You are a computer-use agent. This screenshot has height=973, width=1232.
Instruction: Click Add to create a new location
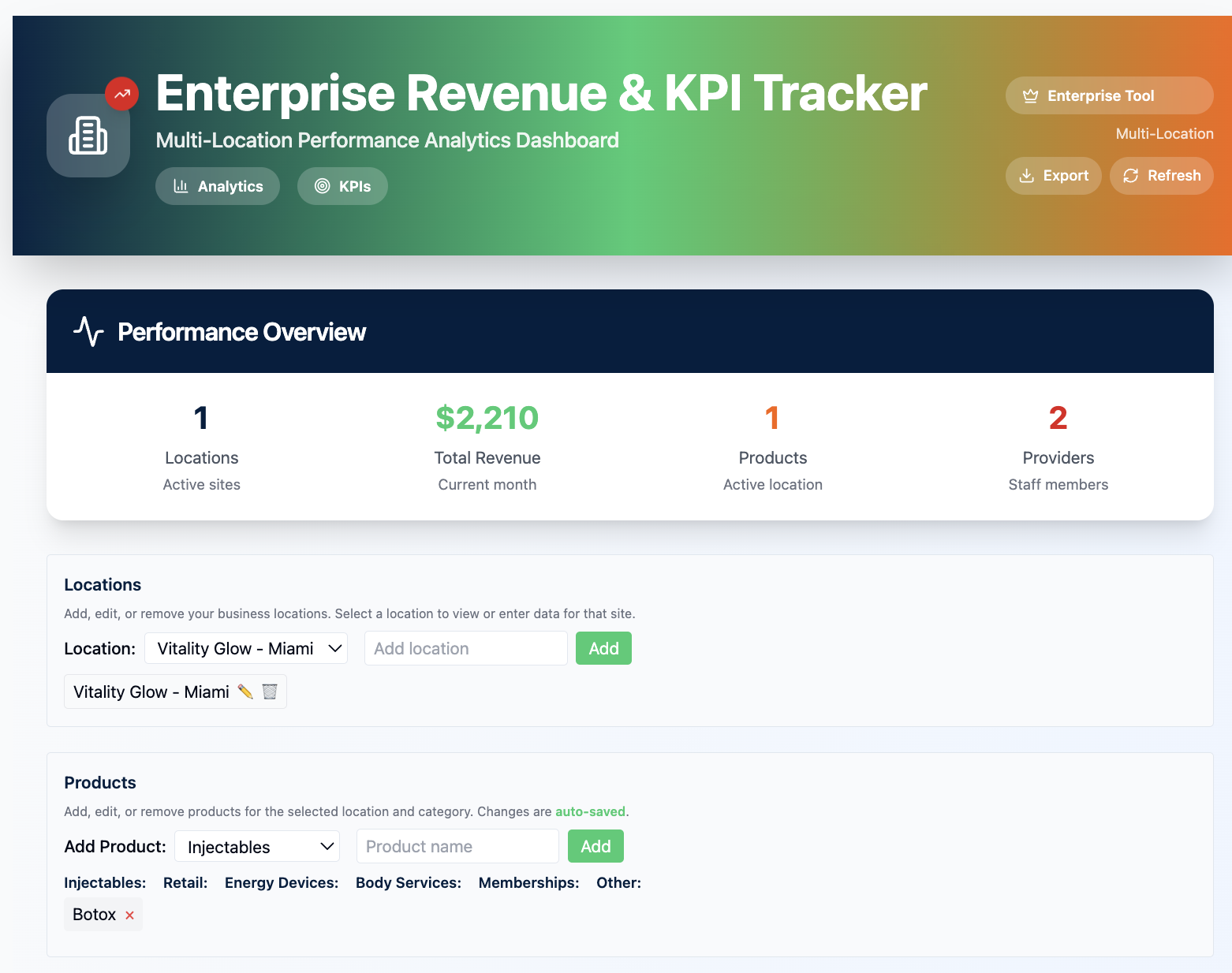point(603,648)
